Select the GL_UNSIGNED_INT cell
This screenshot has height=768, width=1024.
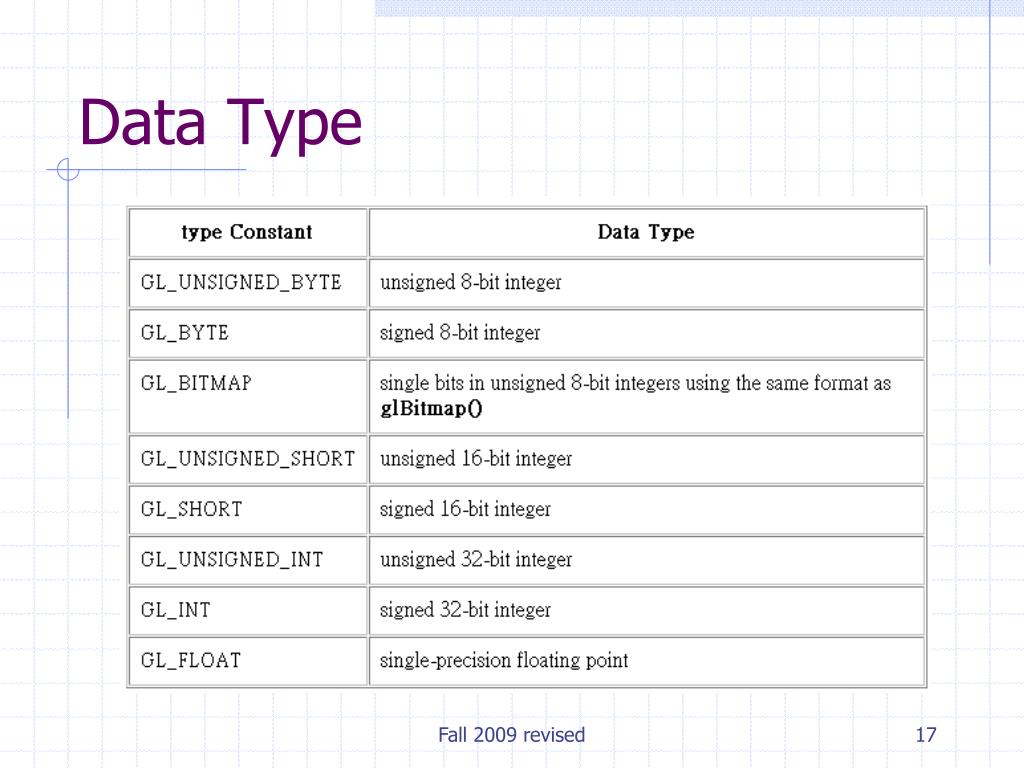tap(248, 560)
